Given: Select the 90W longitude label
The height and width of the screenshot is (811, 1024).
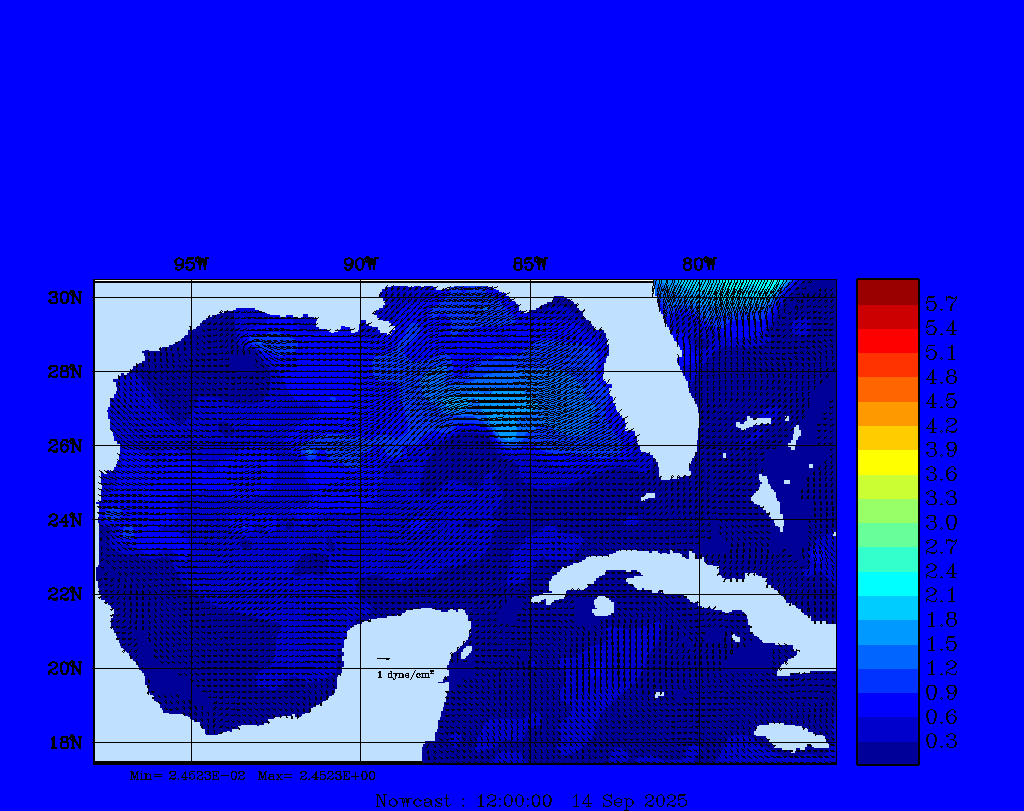Looking at the screenshot, I should 361,265.
